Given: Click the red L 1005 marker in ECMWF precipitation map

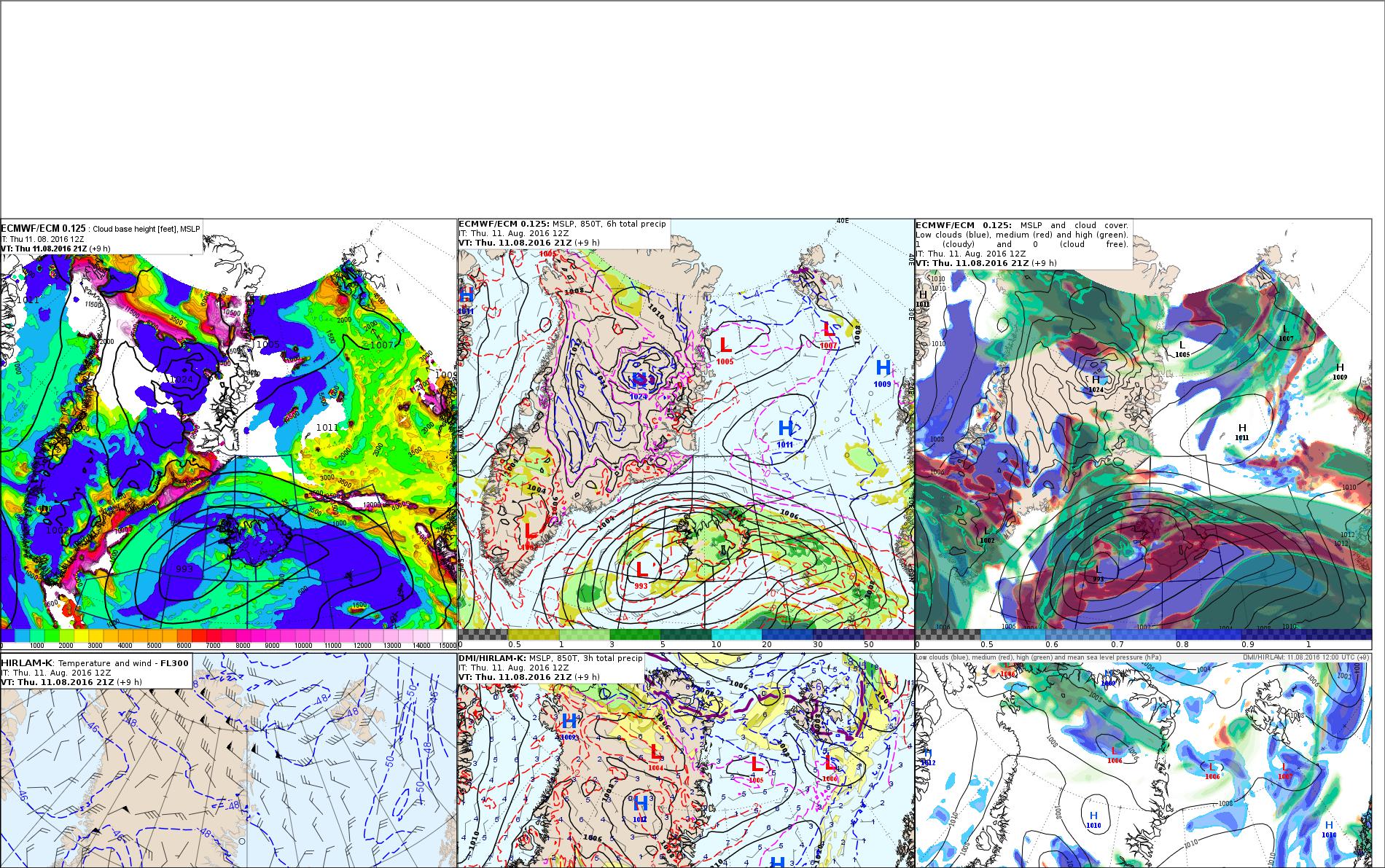Looking at the screenshot, I should (x=725, y=349).
